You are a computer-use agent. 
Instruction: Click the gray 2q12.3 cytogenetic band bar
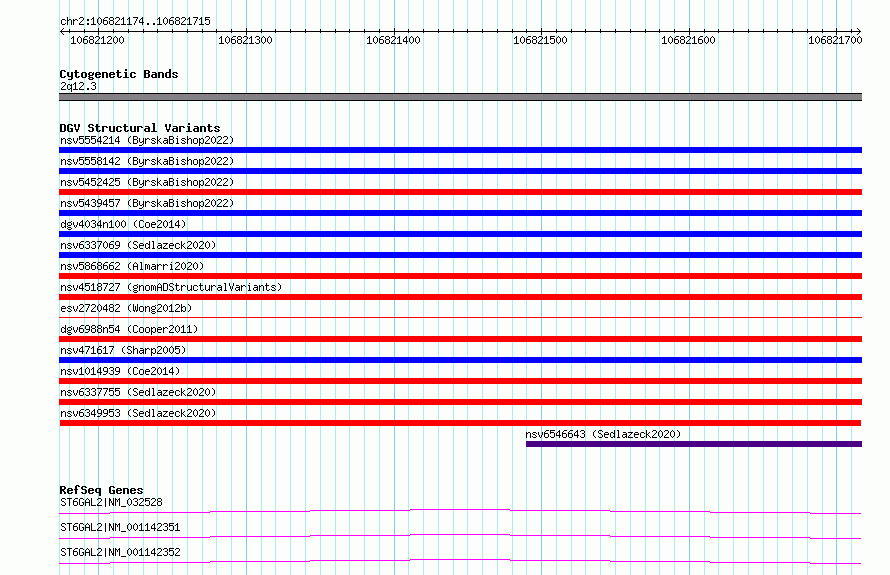(460, 97)
